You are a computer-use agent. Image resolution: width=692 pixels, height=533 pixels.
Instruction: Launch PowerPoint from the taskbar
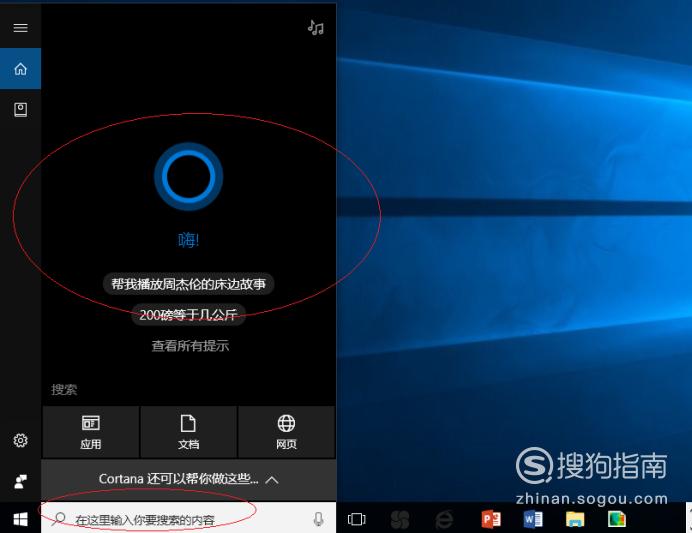(x=491, y=519)
